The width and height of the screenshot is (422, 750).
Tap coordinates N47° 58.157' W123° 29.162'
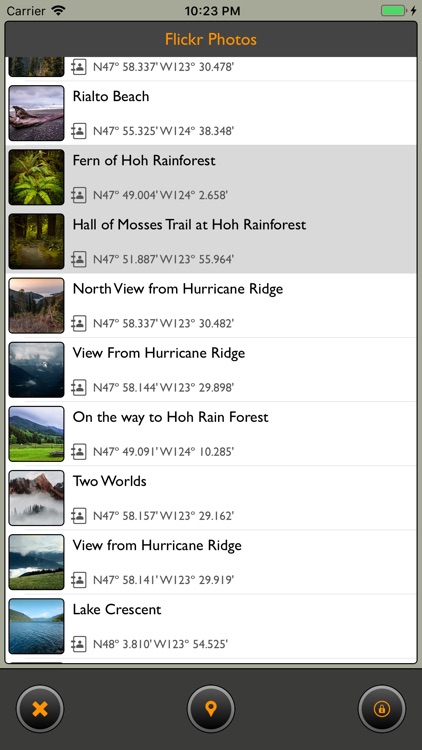(x=163, y=516)
